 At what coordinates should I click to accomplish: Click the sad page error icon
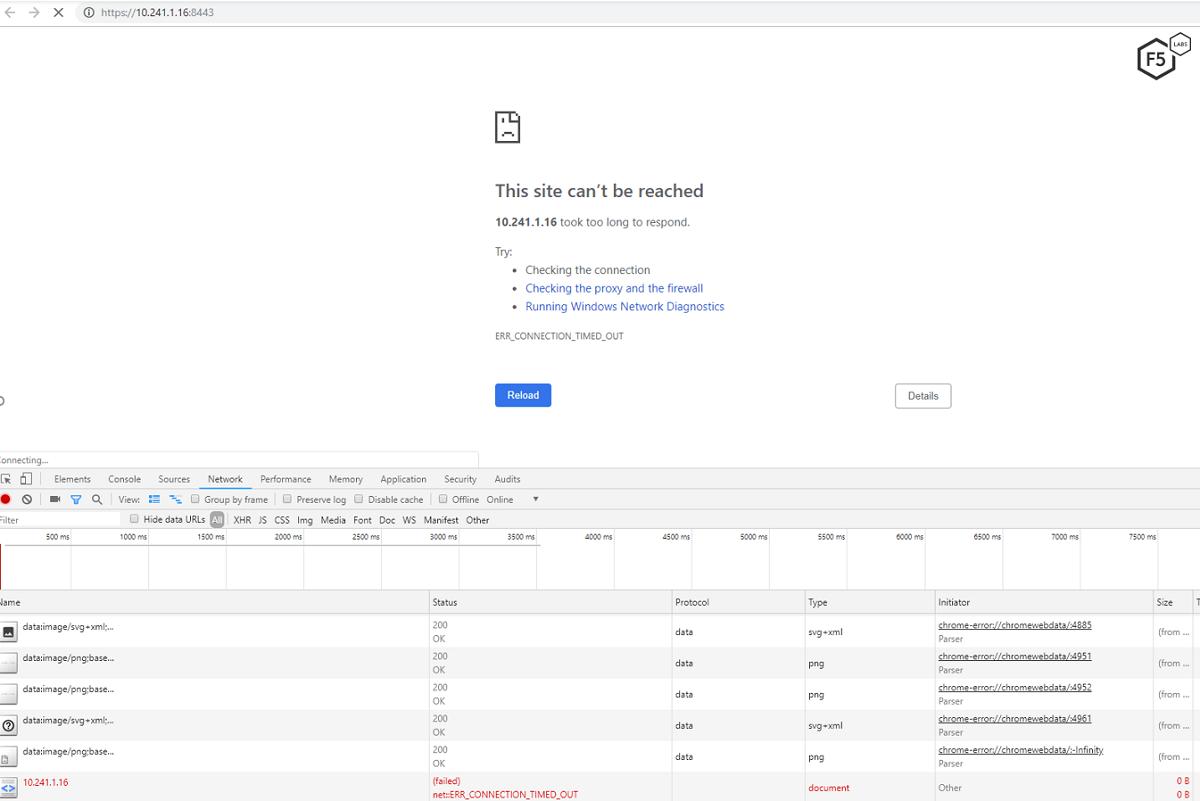(508, 127)
